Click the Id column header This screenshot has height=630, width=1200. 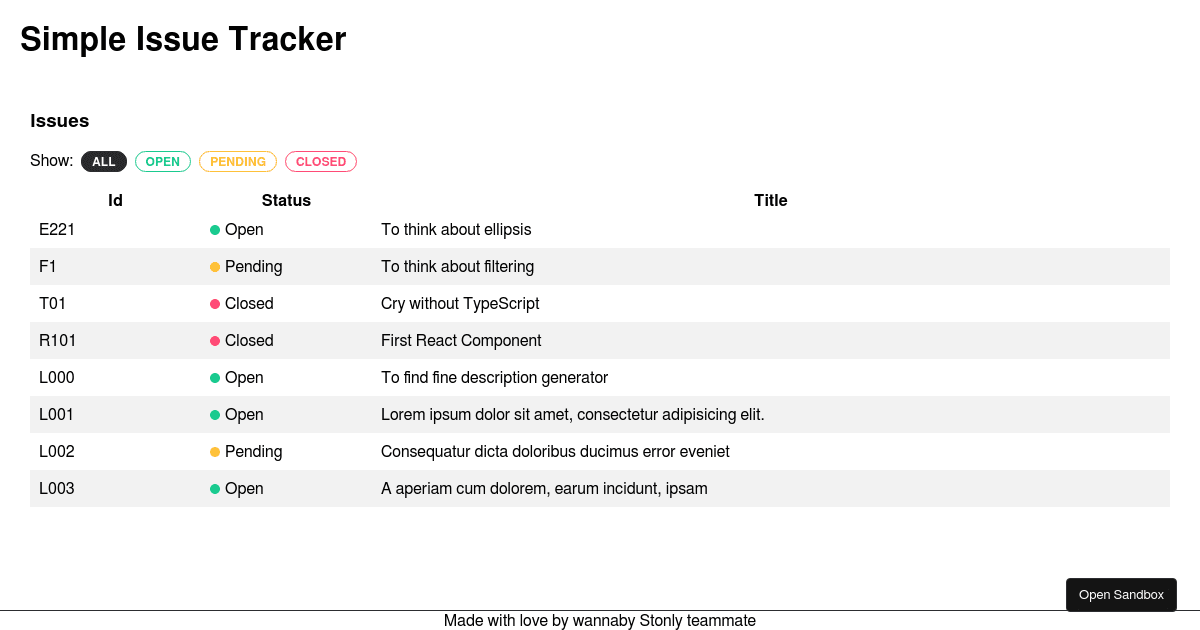pyautogui.click(x=115, y=200)
